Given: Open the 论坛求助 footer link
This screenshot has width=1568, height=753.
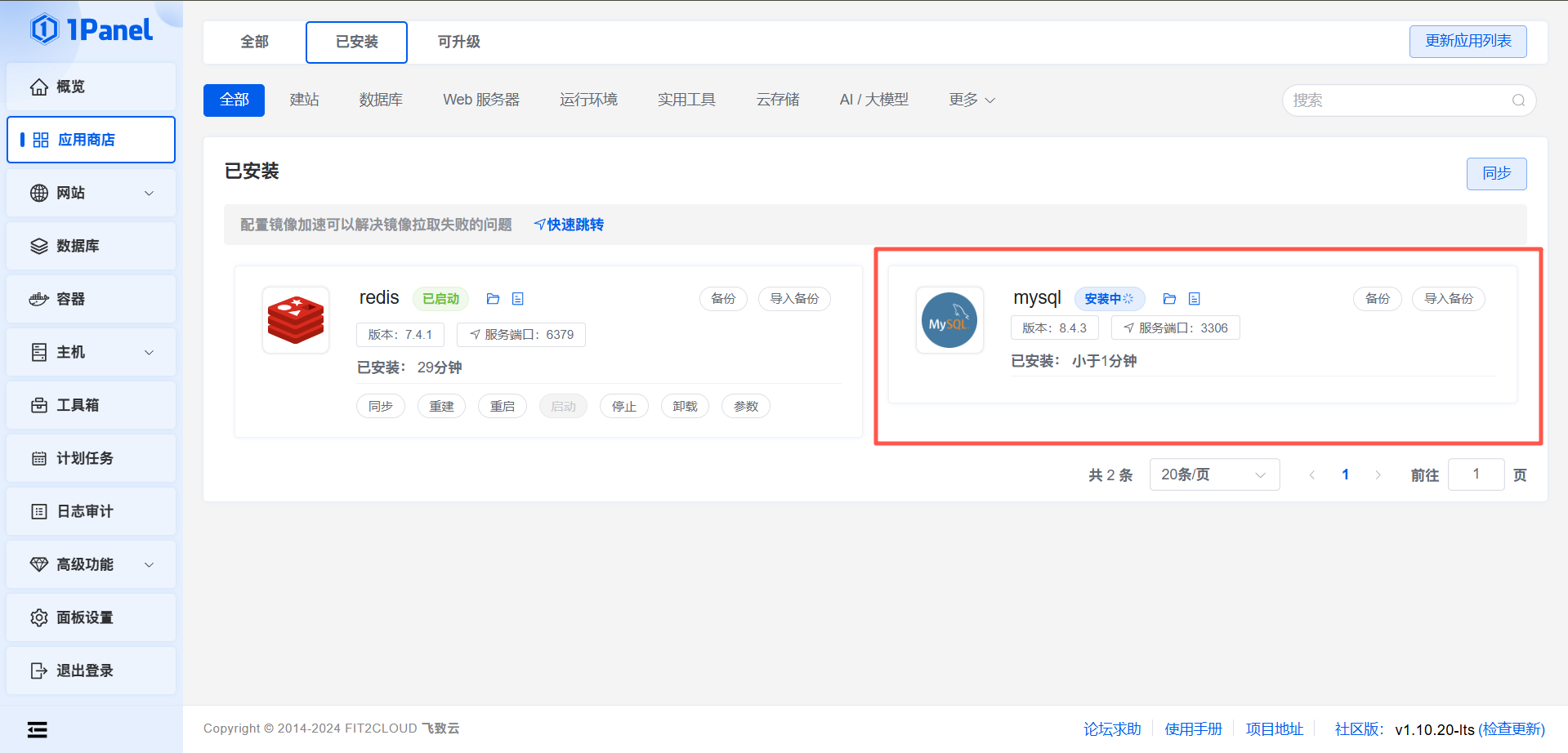Looking at the screenshot, I should click(1112, 728).
